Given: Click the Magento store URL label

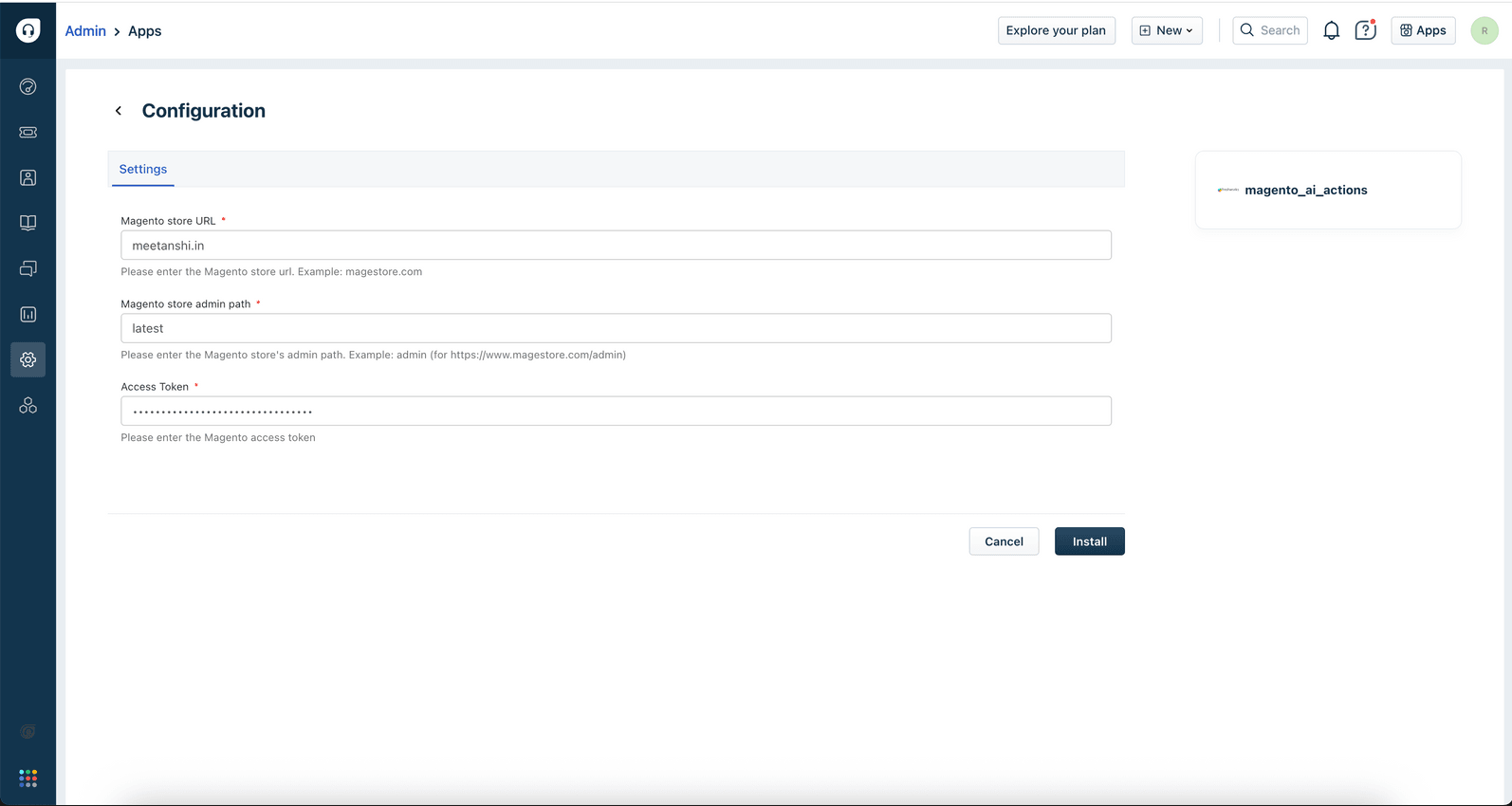Looking at the screenshot, I should click(x=168, y=221).
